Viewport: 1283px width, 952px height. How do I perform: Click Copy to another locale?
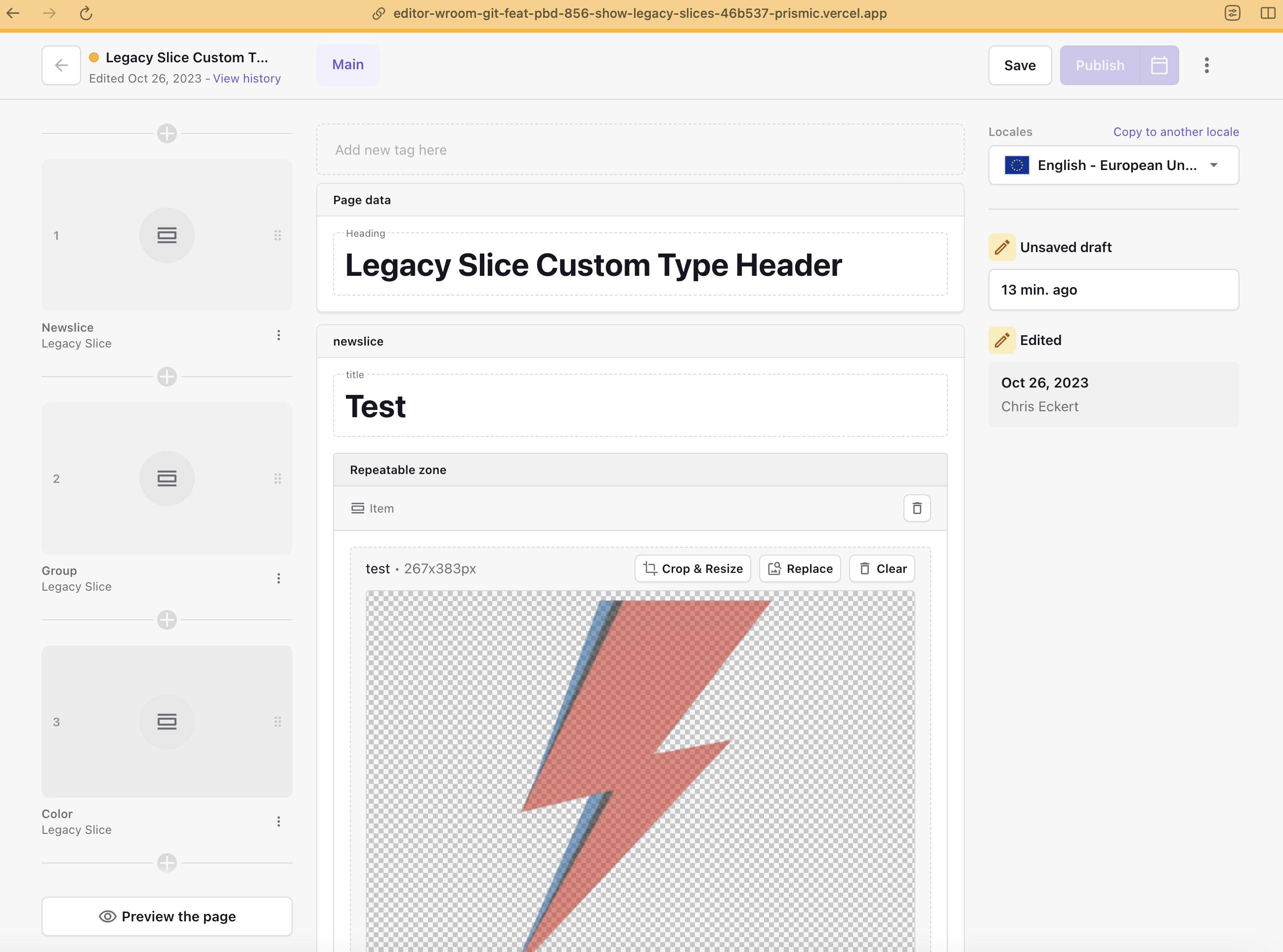pyautogui.click(x=1175, y=132)
